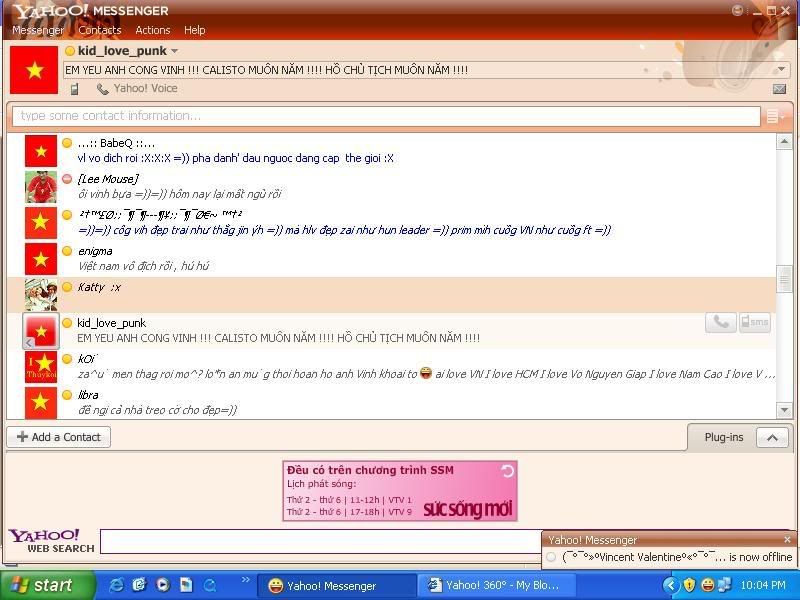This screenshot has width=800, height=600.
Task: Click the contact search input field
Action: [385, 116]
